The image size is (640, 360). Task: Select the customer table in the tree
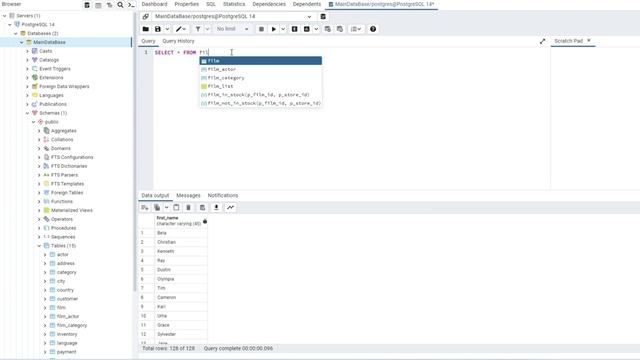click(67, 299)
